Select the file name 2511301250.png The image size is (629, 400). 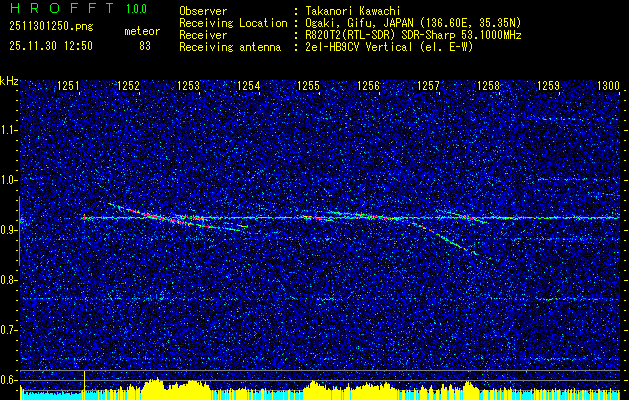(x=51, y=27)
